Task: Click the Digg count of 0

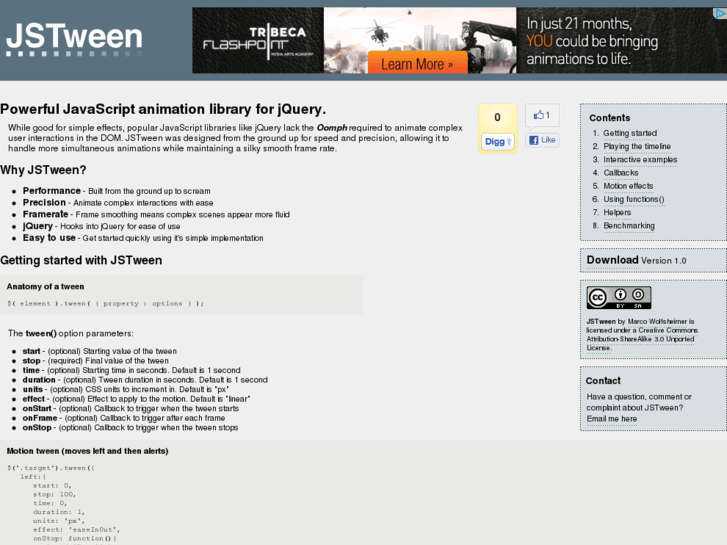Action: click(x=497, y=117)
